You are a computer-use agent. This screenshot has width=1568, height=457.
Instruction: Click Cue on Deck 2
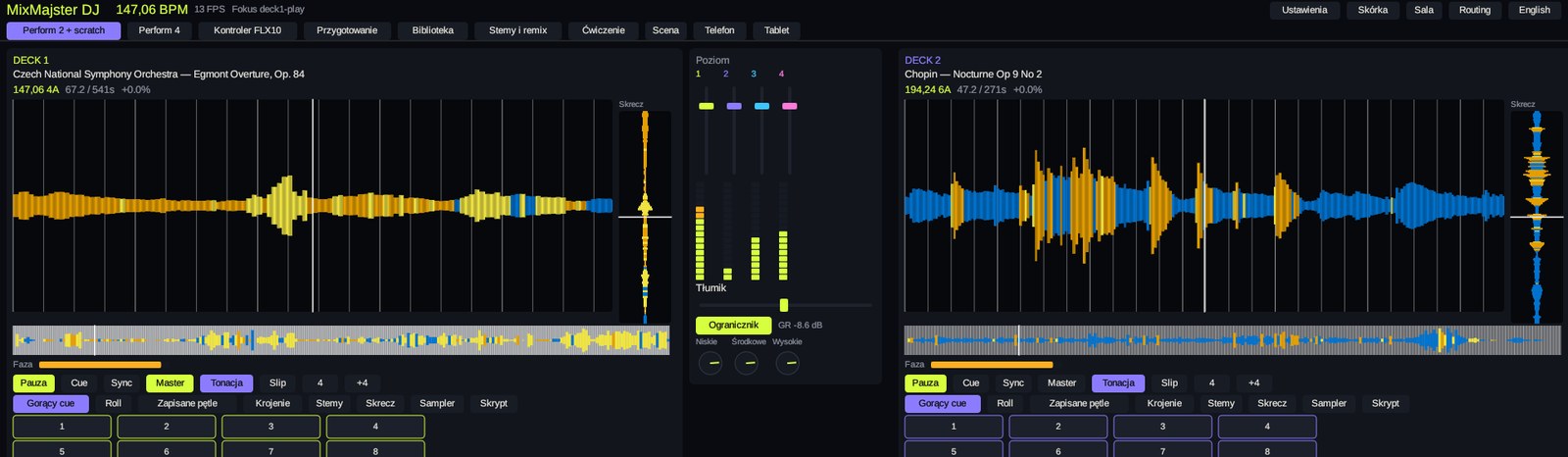coord(971,383)
